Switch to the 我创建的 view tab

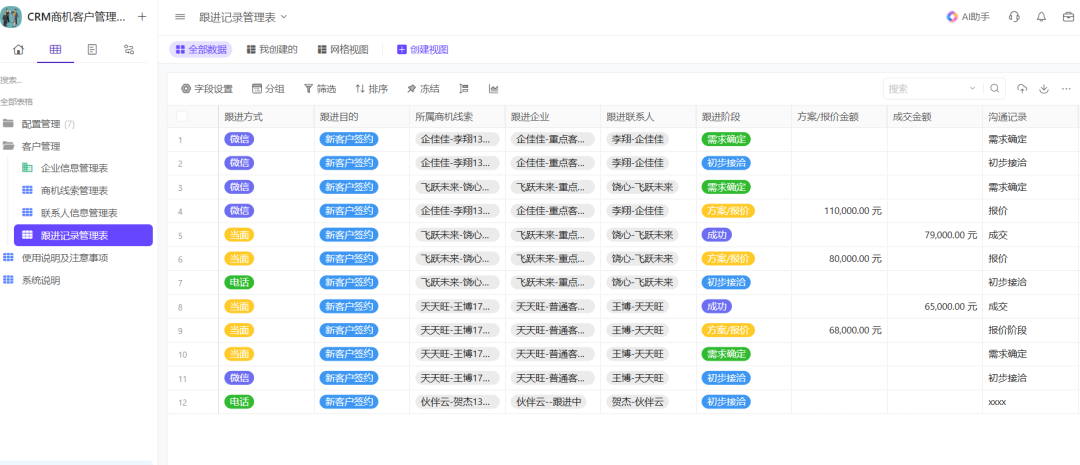tap(272, 49)
